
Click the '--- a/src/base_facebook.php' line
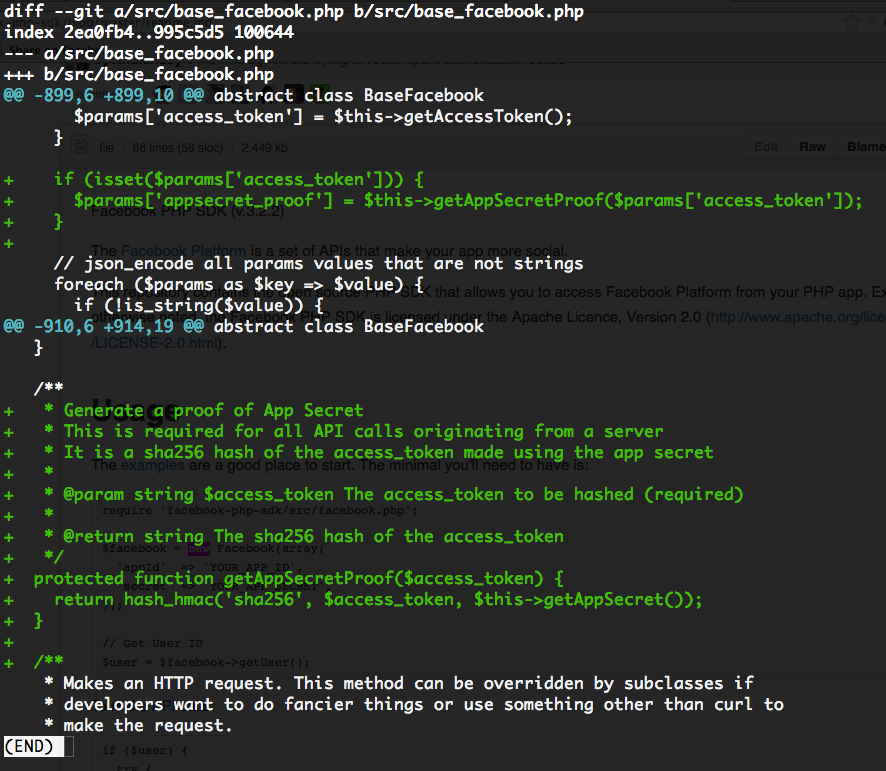[x=139, y=54]
